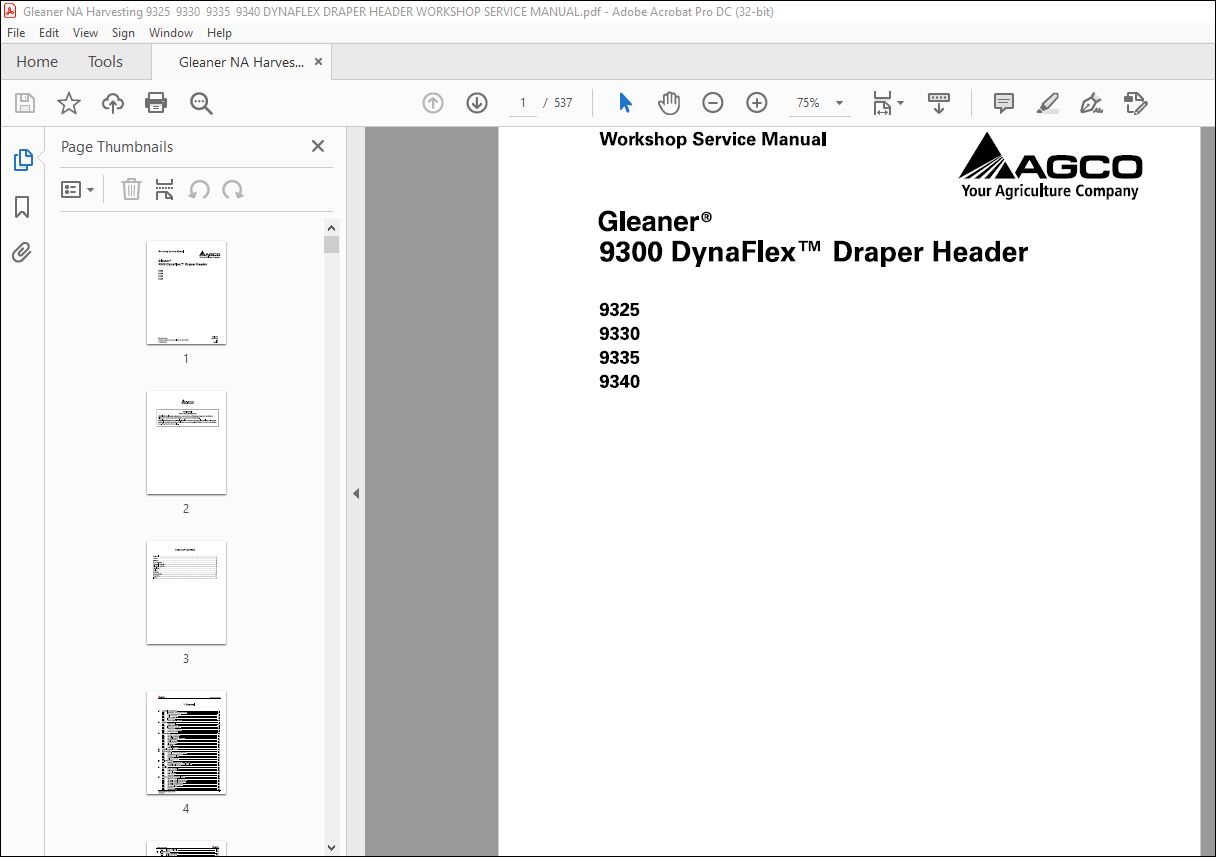Open the Help menu
This screenshot has width=1216, height=857.
[x=219, y=33]
